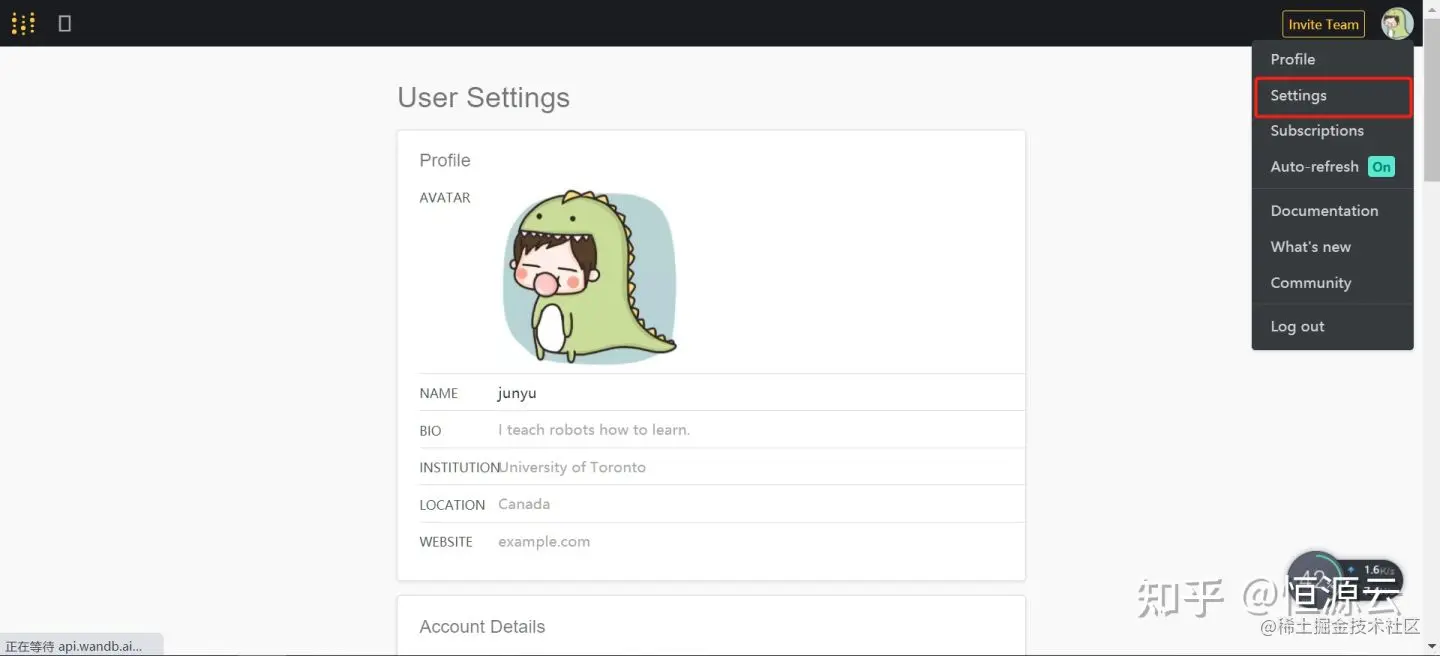Click the WEBSITE field showing example.com
This screenshot has width=1440, height=656.
pos(760,541)
